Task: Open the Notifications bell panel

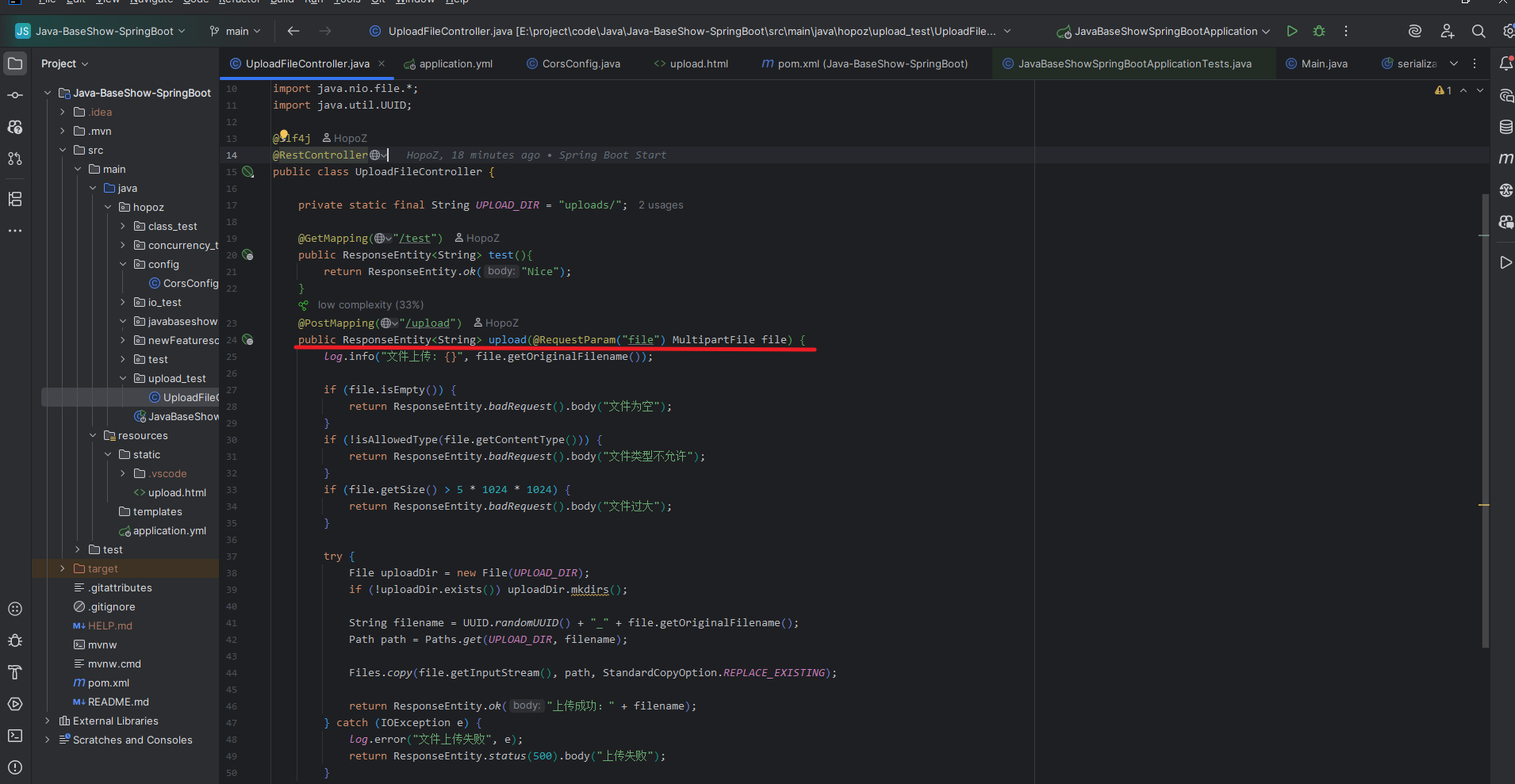Action: [1505, 63]
